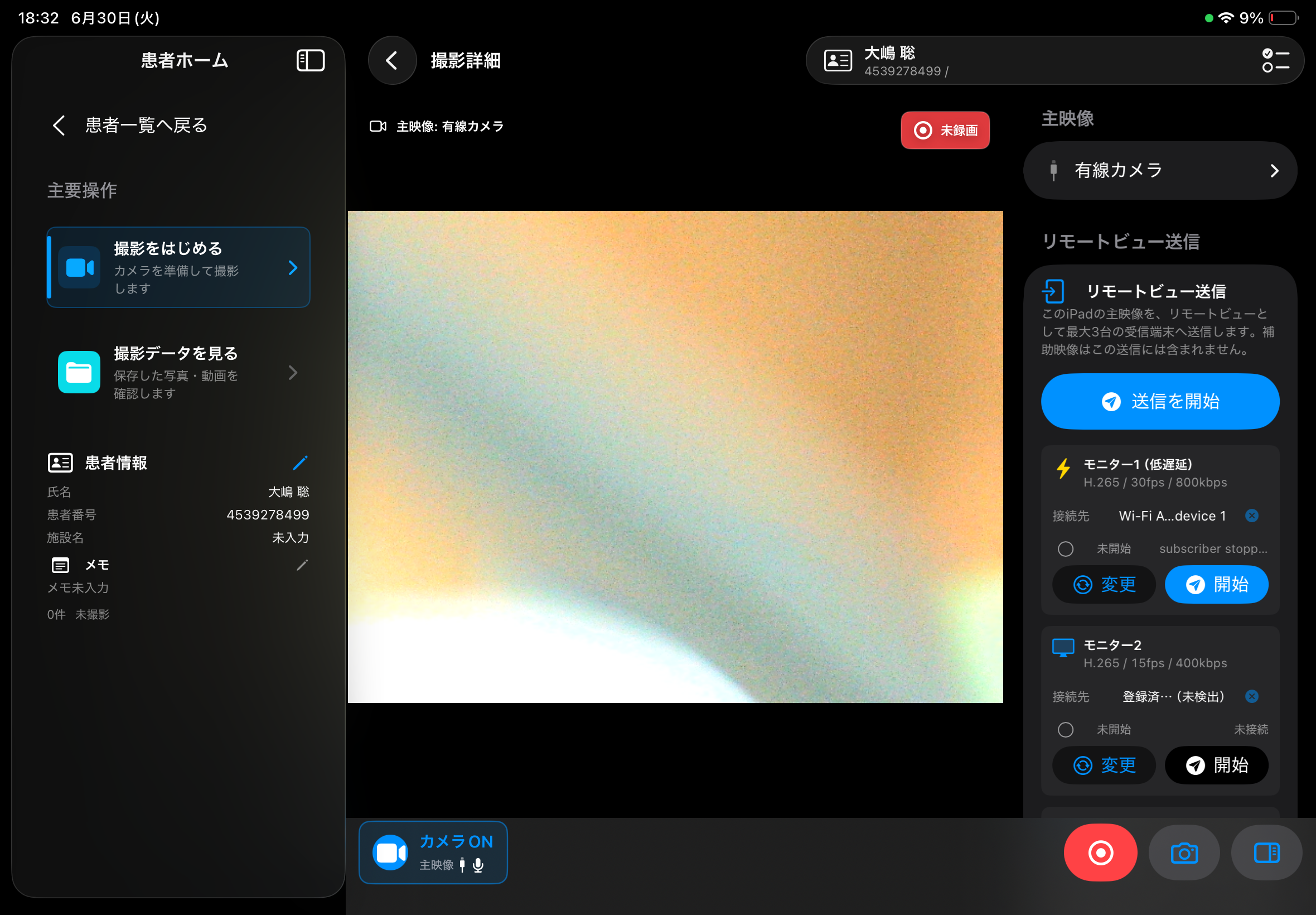
Task: Edit patient info with the pencil icon
Action: [x=300, y=463]
